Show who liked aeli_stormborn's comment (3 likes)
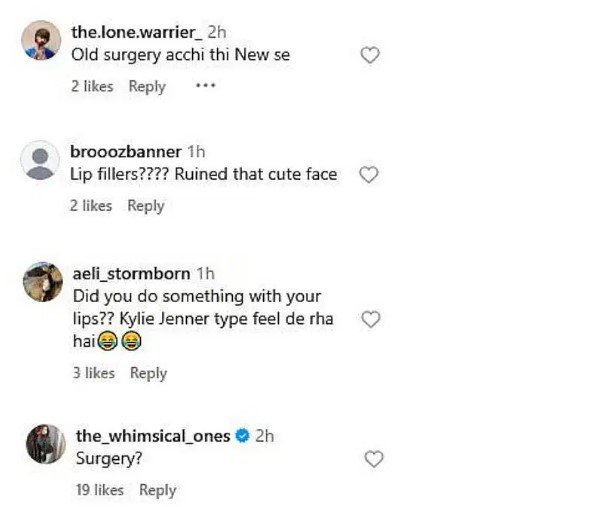 (94, 373)
